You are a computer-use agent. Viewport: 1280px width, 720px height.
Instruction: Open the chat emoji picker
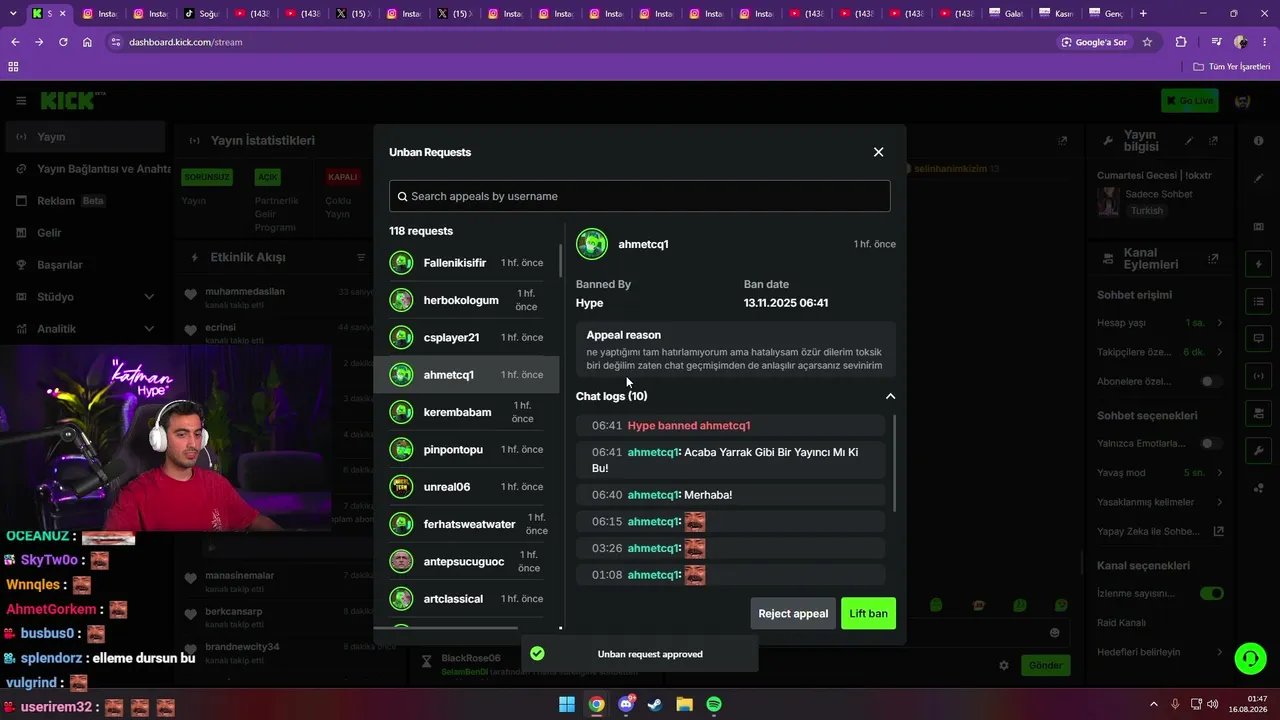click(x=1054, y=632)
